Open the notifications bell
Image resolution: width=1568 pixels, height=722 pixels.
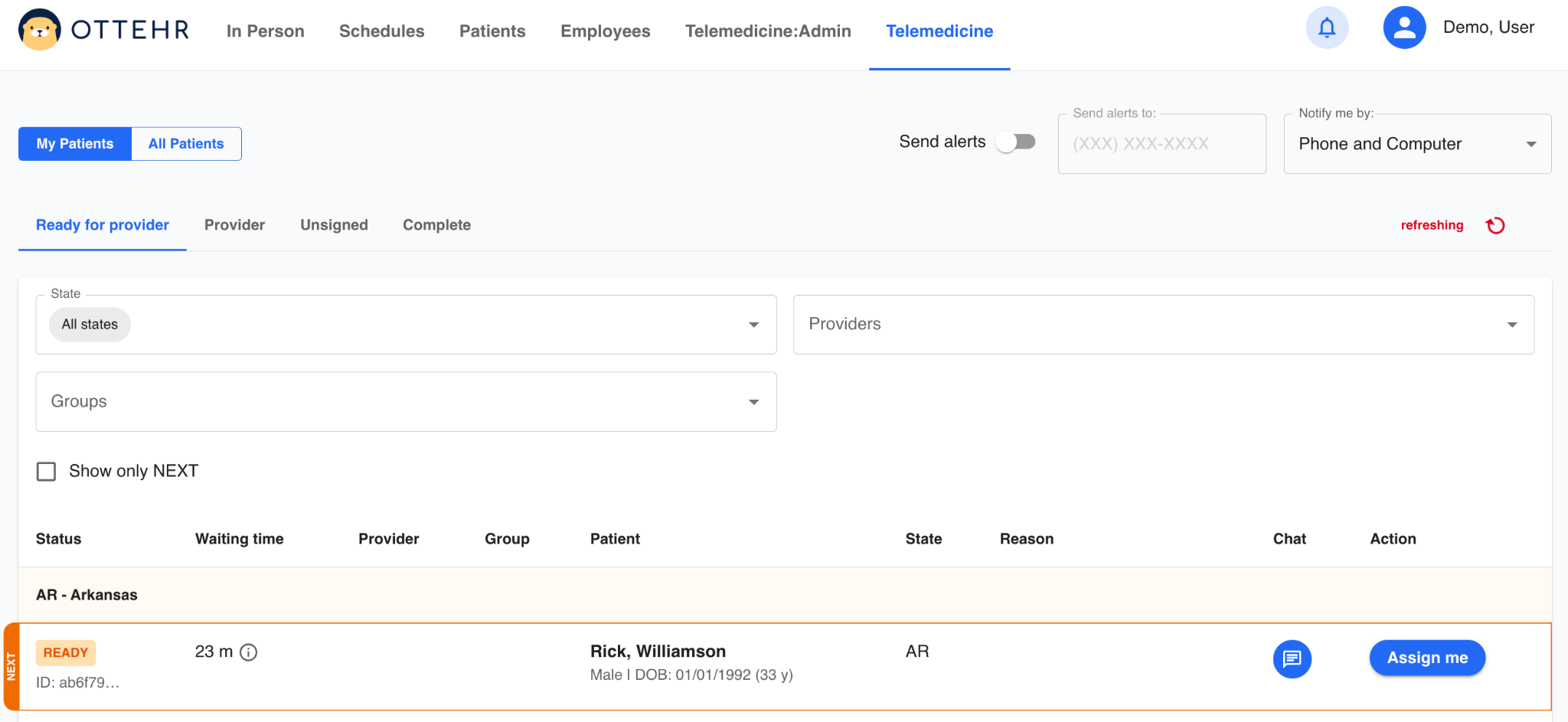tap(1327, 28)
